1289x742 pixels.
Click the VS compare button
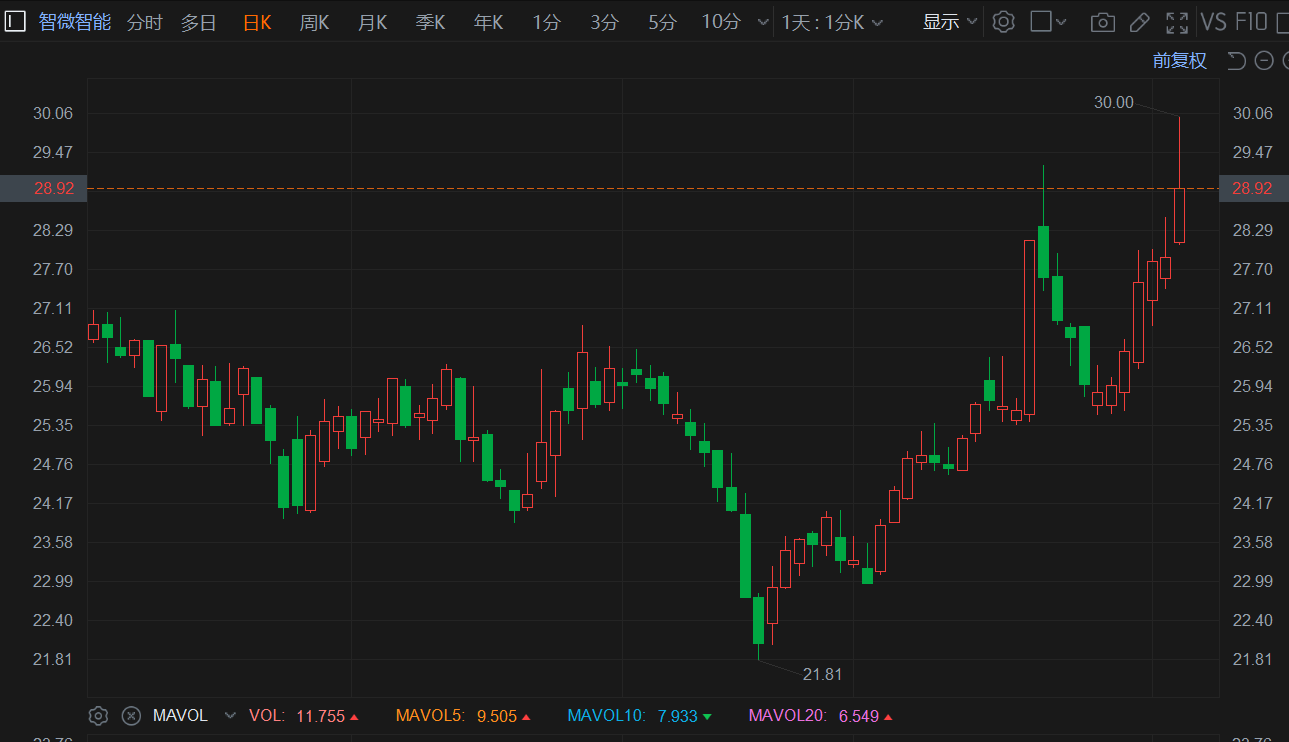[1213, 22]
